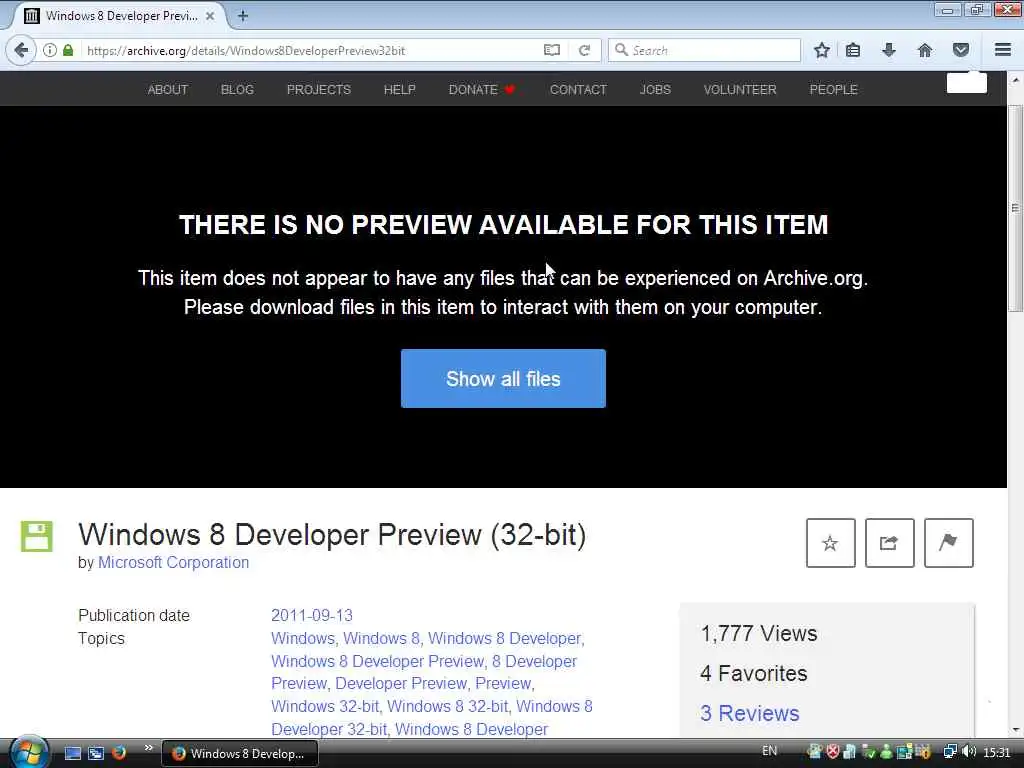Image resolution: width=1024 pixels, height=768 pixels.
Task: Select Windows 8 Develop... taskbar button
Action: click(x=240, y=753)
